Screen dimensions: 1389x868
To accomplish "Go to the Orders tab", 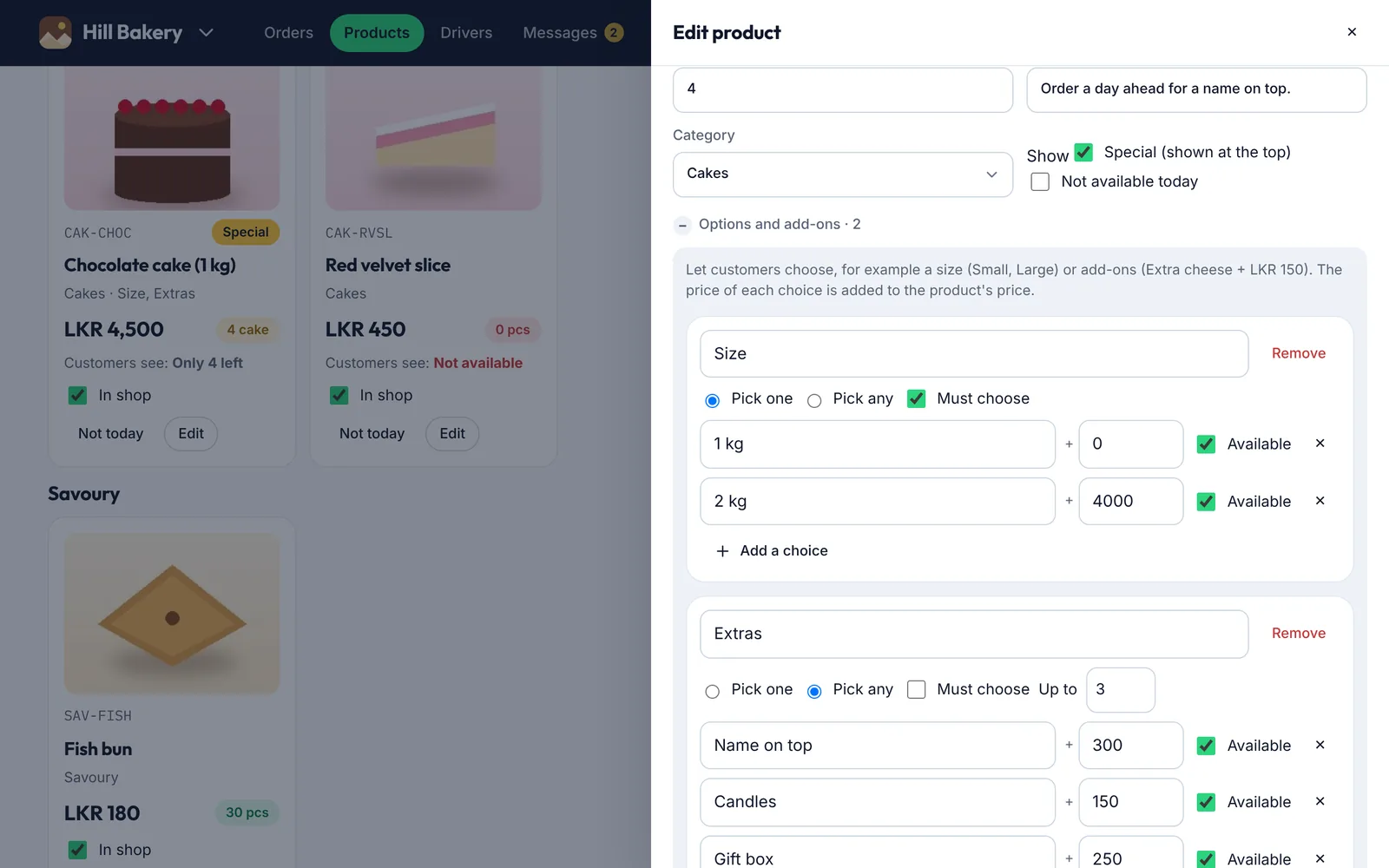I will pos(288,33).
